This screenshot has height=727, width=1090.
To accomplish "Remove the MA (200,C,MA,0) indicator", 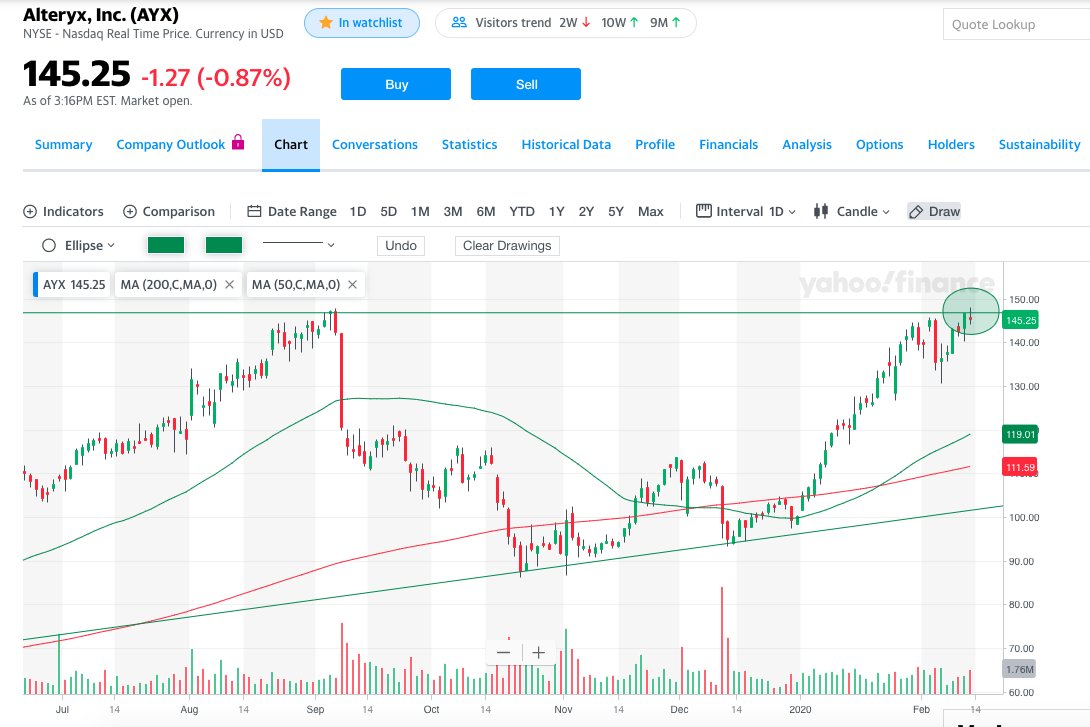I will click(229, 284).
